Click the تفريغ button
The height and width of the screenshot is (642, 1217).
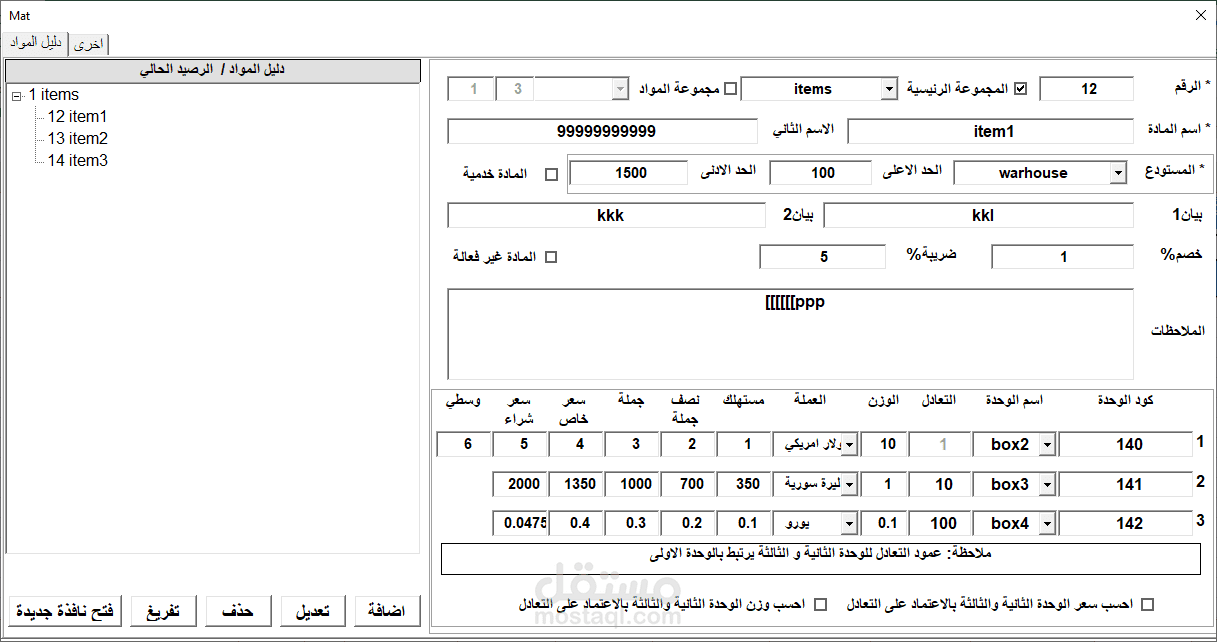[163, 611]
